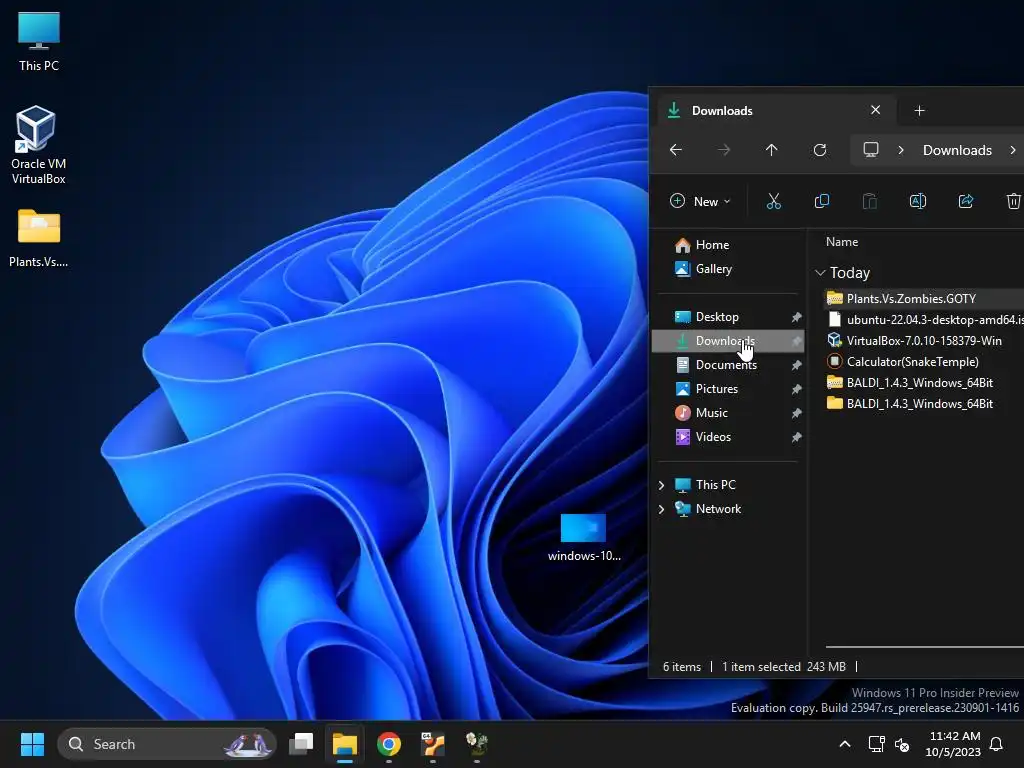Image resolution: width=1024 pixels, height=768 pixels.
Task: Show hidden system tray icons
Action: [845, 744]
